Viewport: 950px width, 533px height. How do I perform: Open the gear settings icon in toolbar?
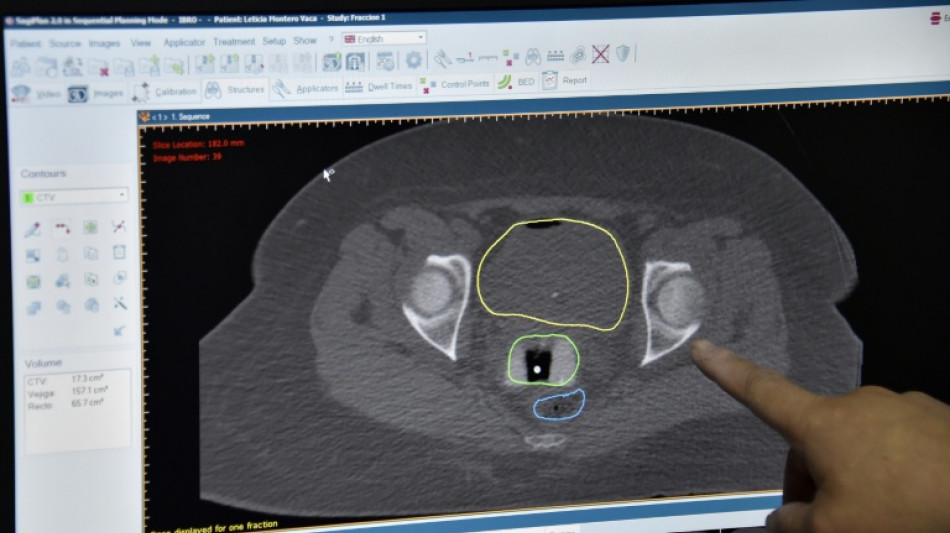(x=413, y=60)
